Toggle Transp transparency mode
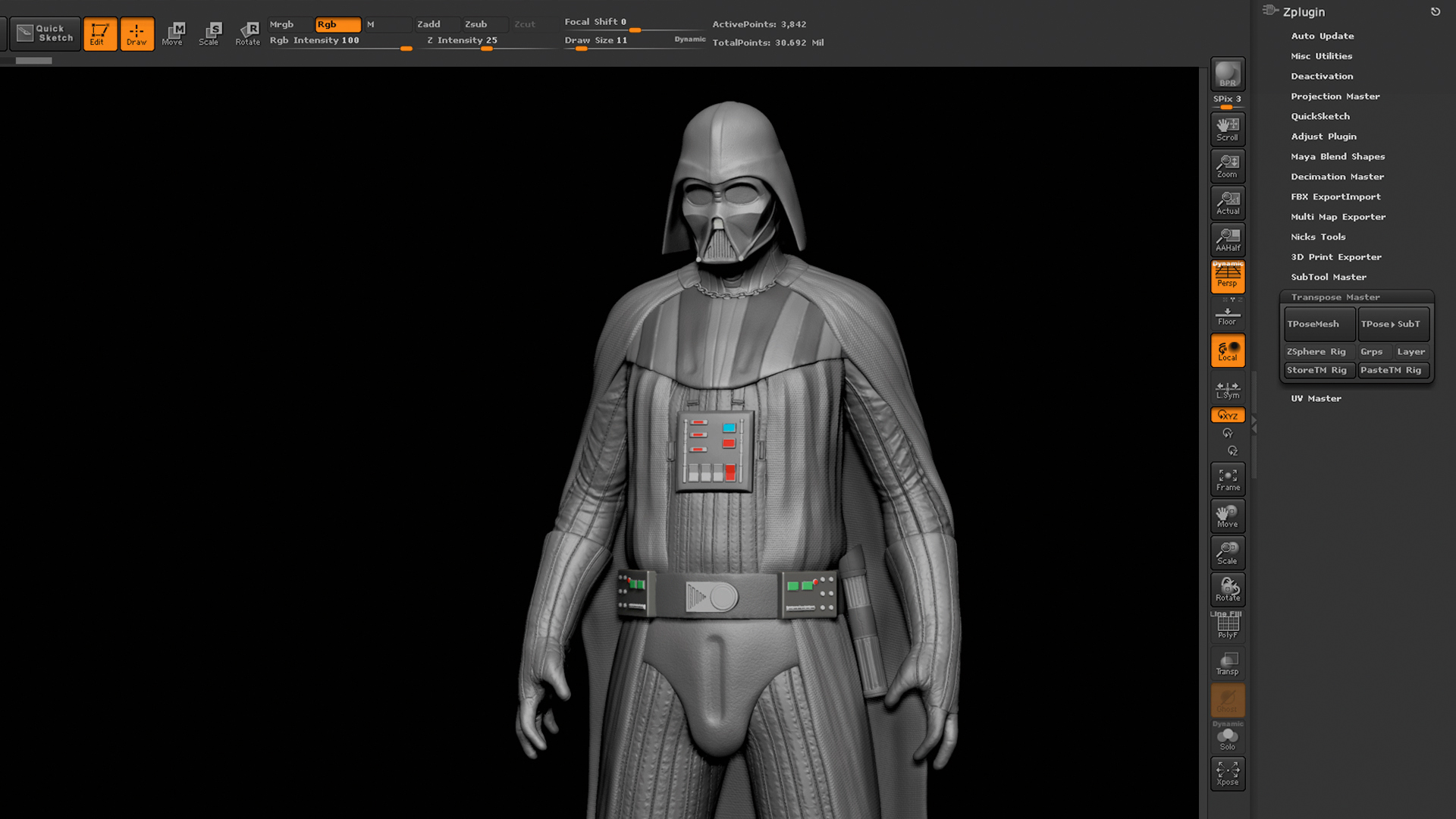Image resolution: width=1456 pixels, height=819 pixels. 1228,664
